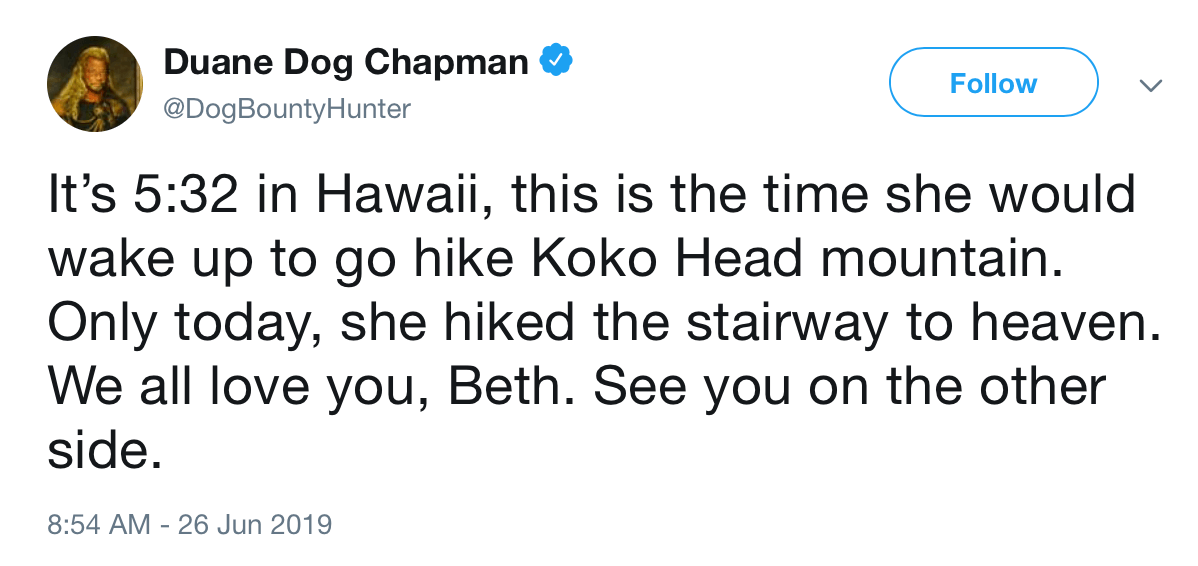
Task: Click the word "Chapman" in the display name
Action: tap(447, 63)
